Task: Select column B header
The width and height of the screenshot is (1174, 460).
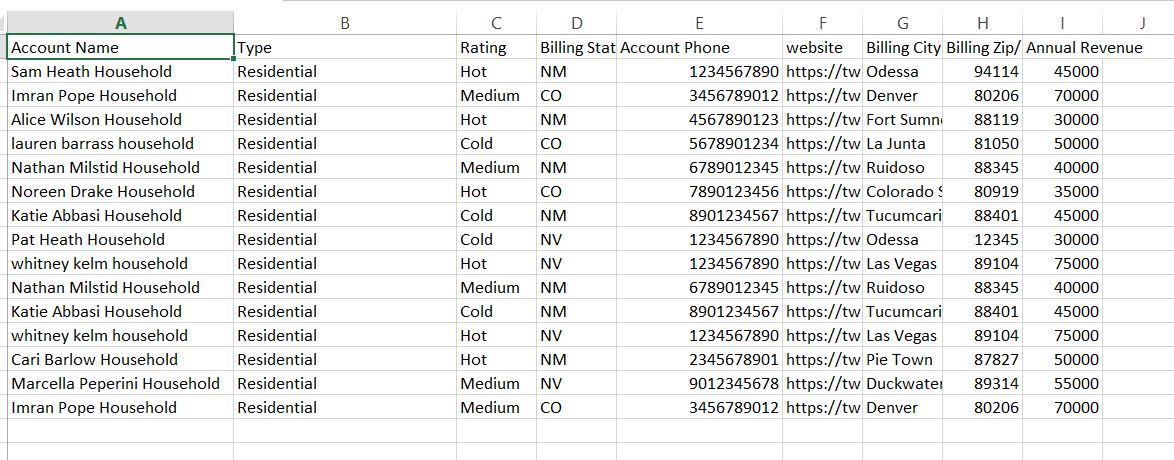Action: (x=345, y=23)
